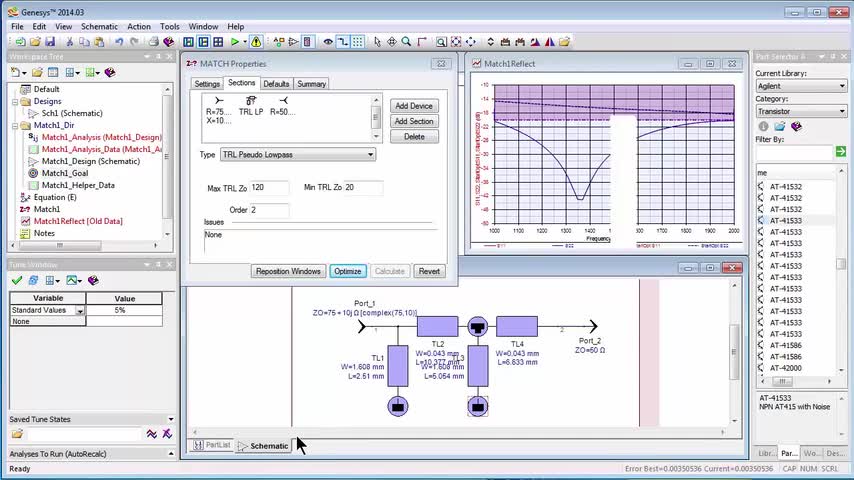Open the Schematic menu

(x=99, y=26)
